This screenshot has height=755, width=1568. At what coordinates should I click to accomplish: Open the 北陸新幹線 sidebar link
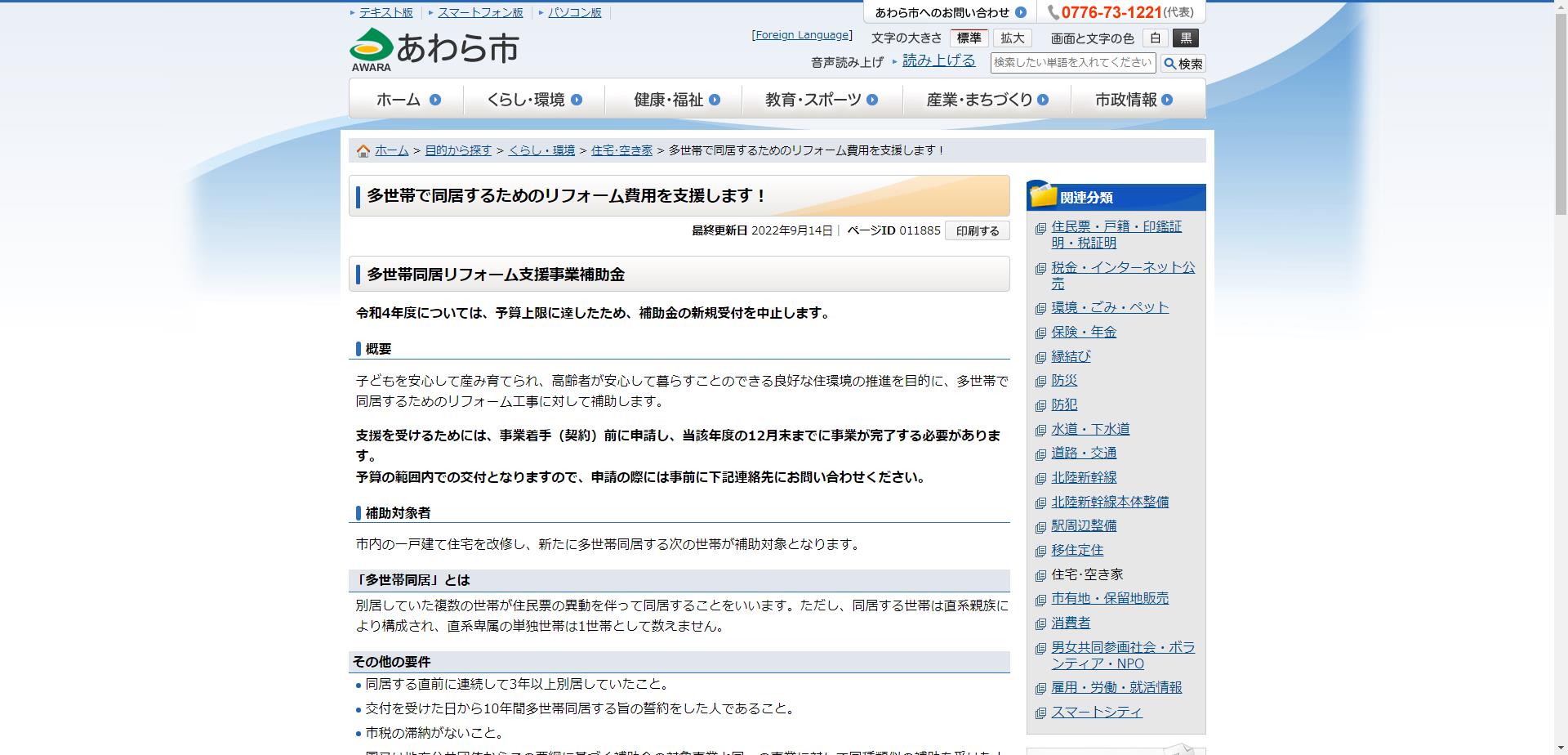pyautogui.click(x=1084, y=478)
